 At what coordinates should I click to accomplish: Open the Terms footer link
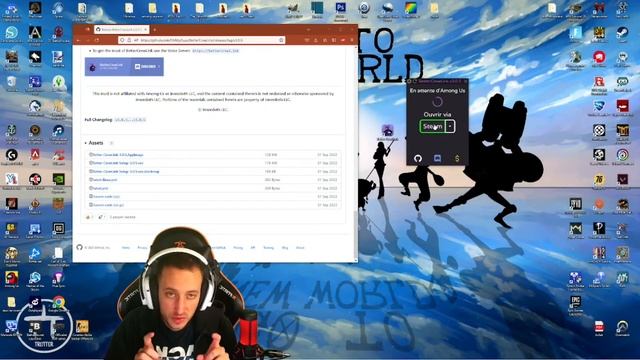pos(126,248)
